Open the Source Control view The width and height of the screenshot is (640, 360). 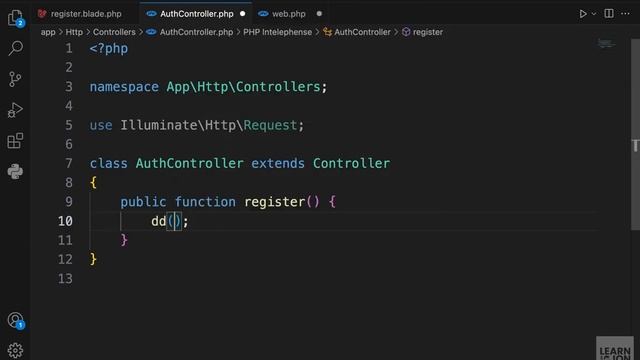point(15,79)
